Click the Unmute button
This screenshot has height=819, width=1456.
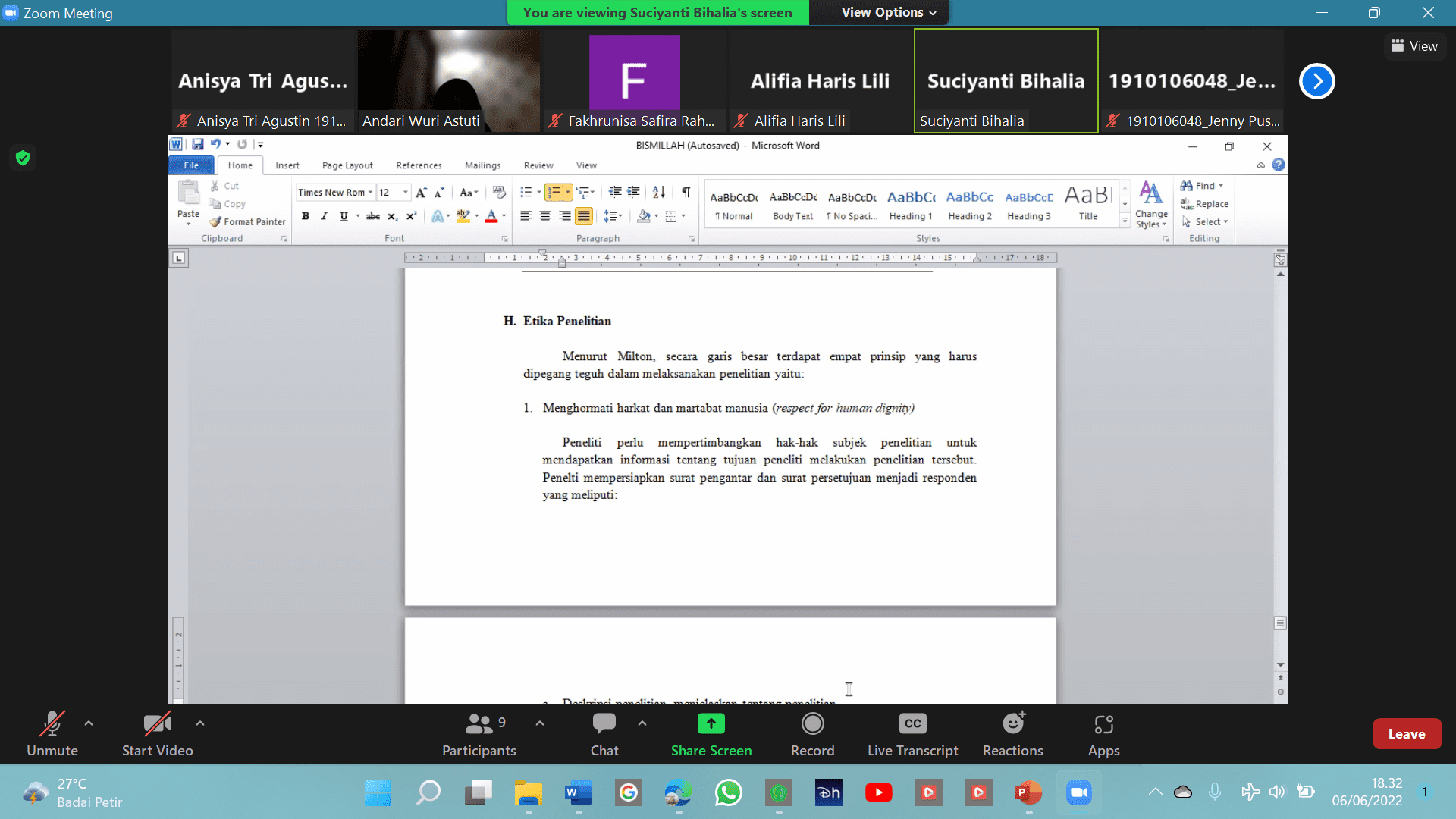(x=52, y=734)
